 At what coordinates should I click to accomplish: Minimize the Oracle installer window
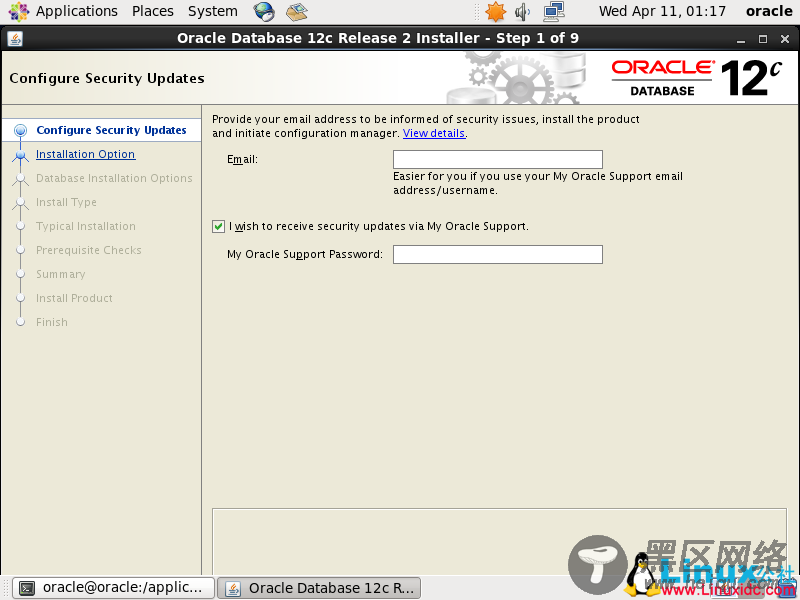pyautogui.click(x=741, y=39)
